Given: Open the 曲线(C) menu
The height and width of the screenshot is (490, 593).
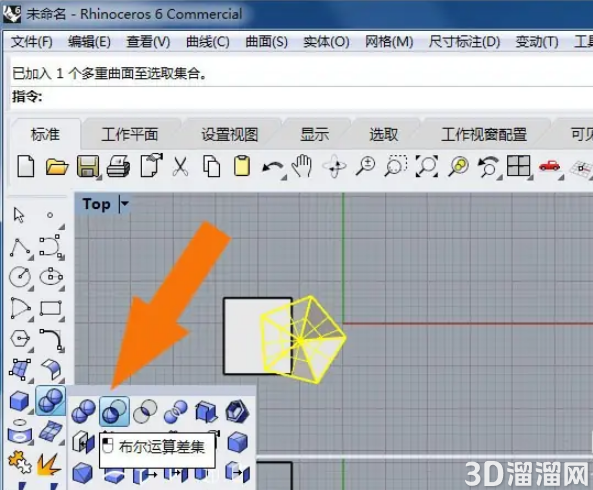Looking at the screenshot, I should [x=208, y=42].
